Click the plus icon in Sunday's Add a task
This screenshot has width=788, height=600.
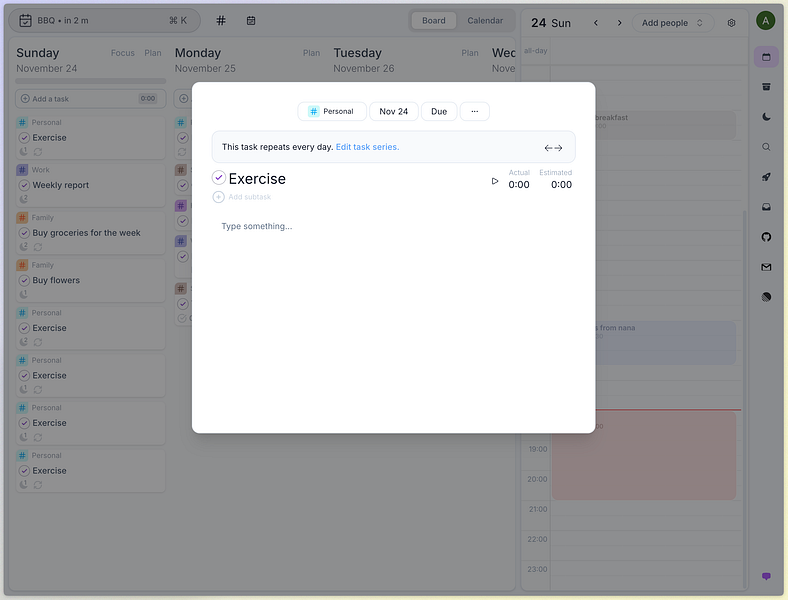pos(25,99)
